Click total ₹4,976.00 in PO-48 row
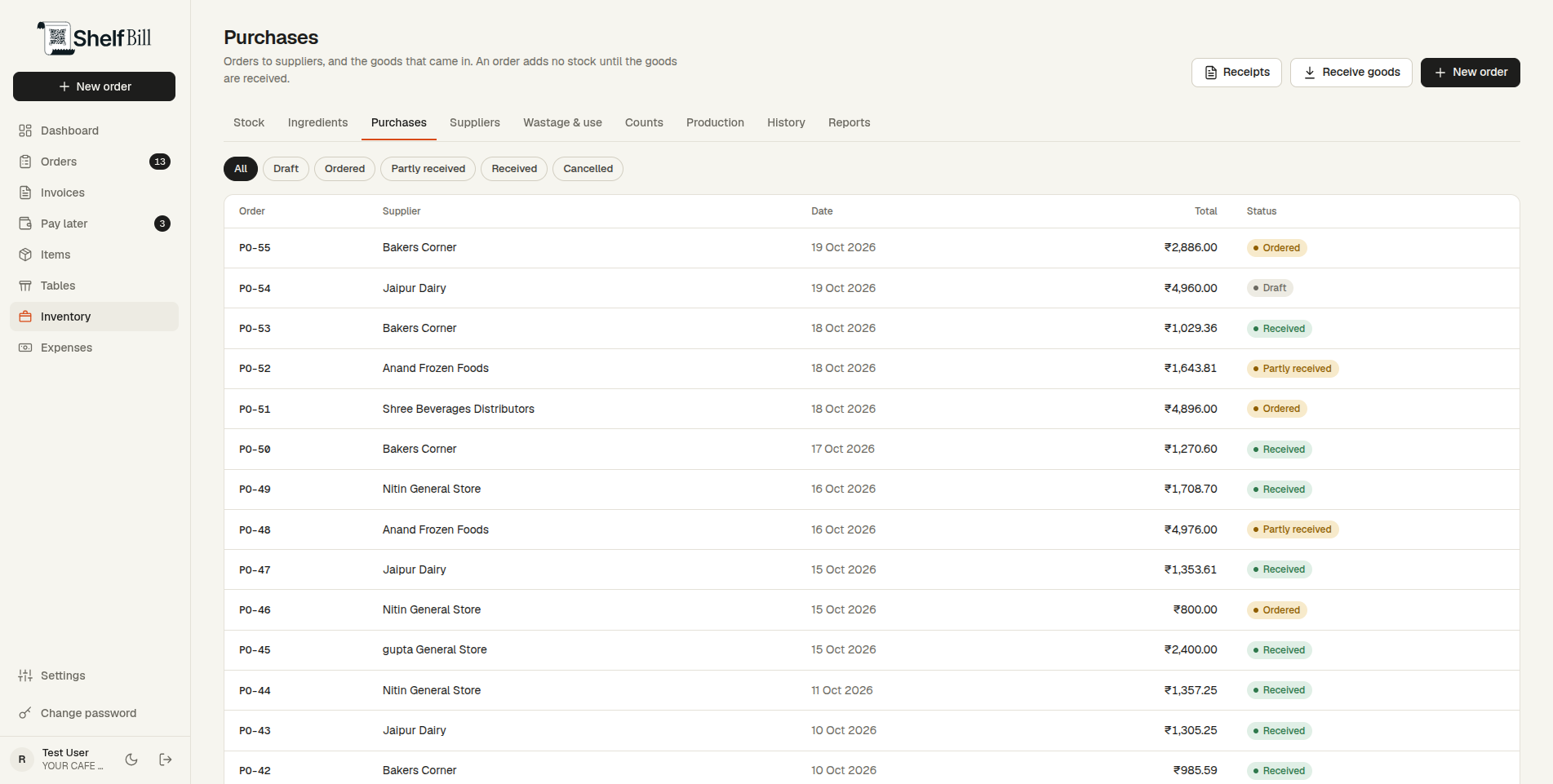Image resolution: width=1553 pixels, height=784 pixels. (x=1190, y=529)
